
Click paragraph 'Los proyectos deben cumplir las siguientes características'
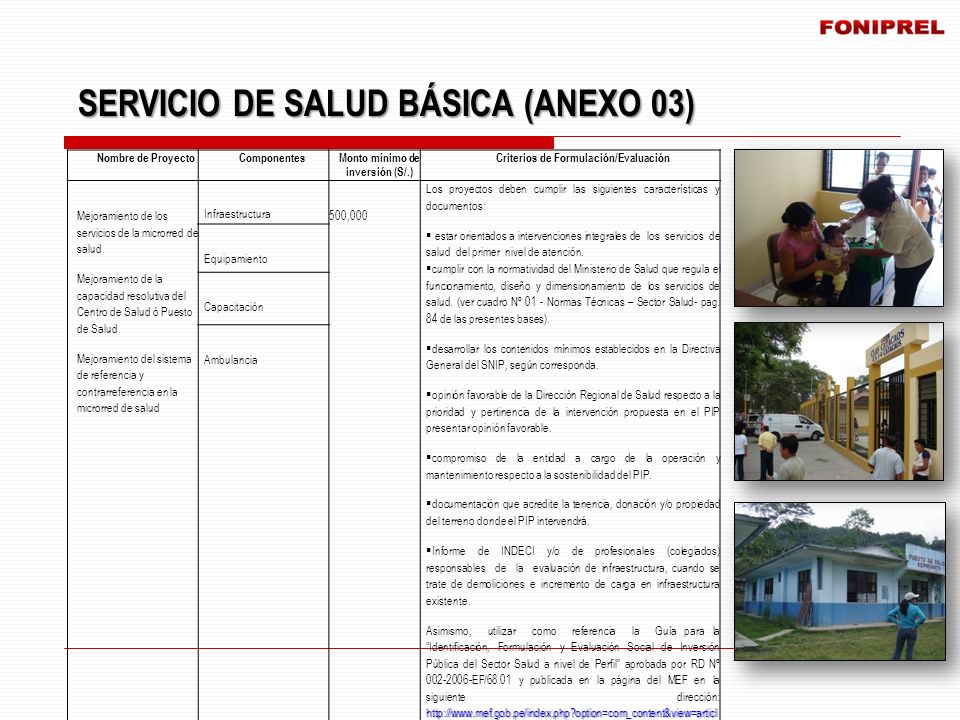click(572, 198)
